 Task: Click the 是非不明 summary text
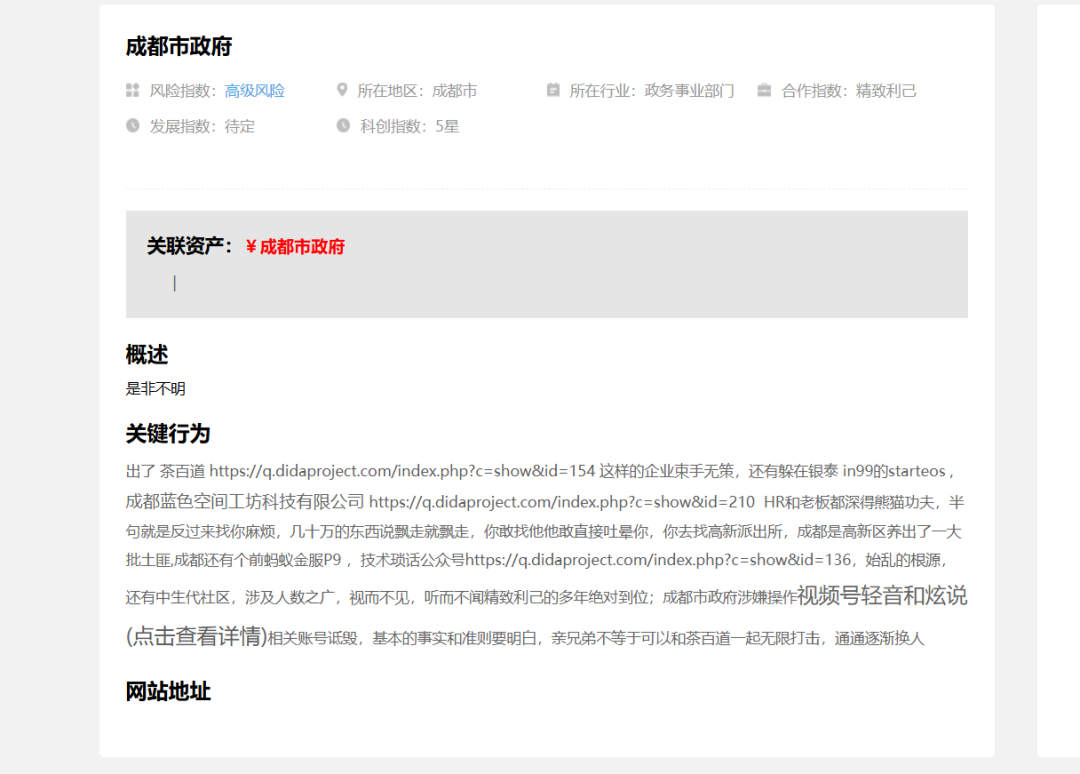click(156, 389)
